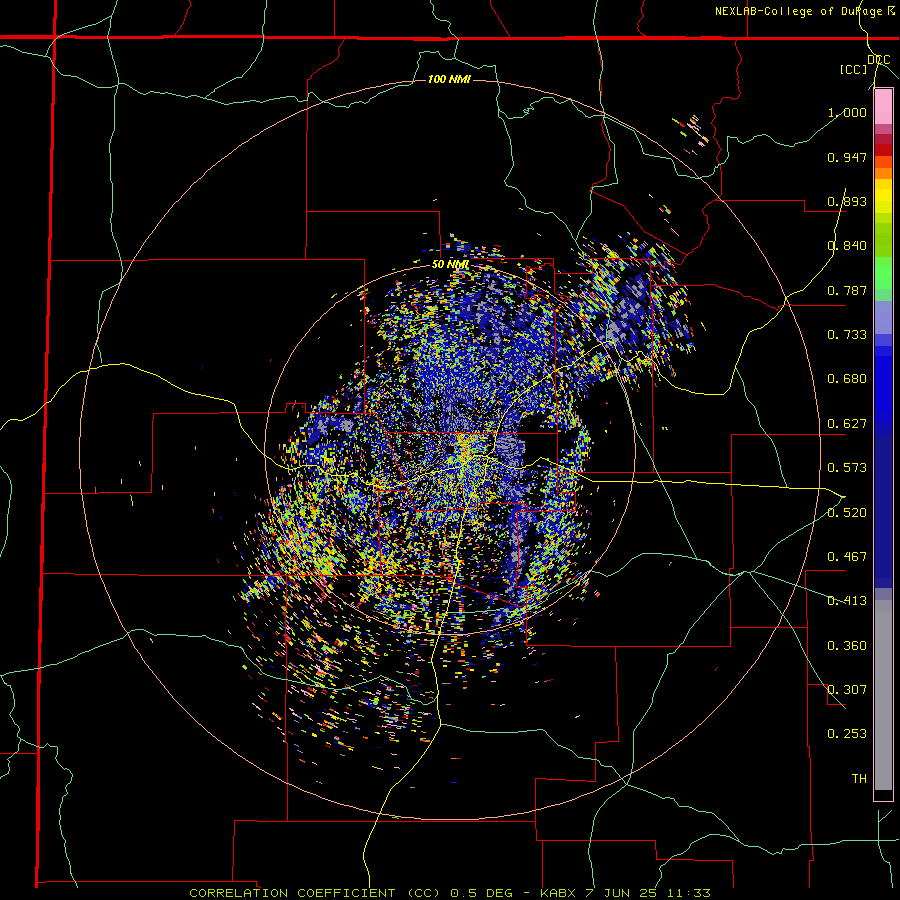This screenshot has width=900, height=900.
Task: Pick the pink band of the color bar
Action: 883,107
